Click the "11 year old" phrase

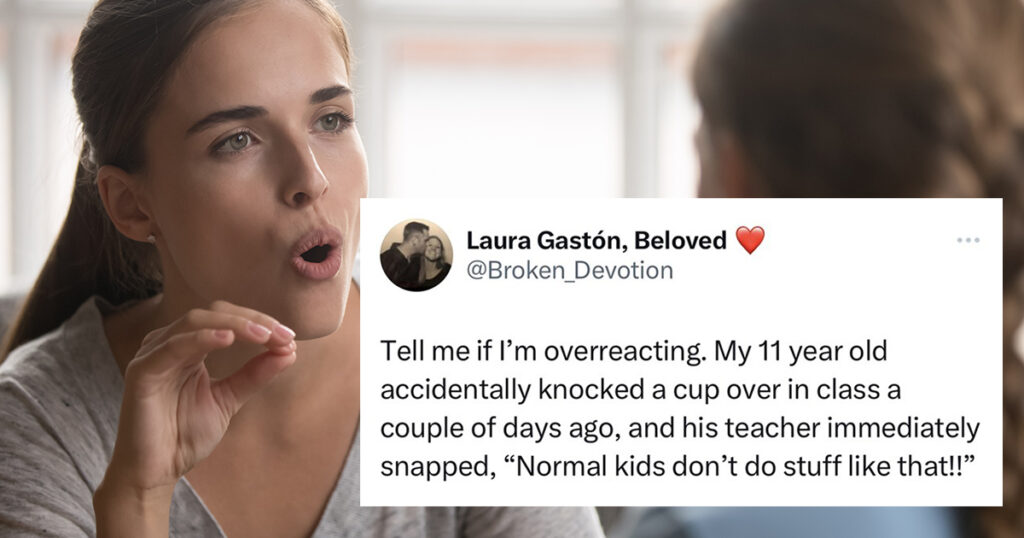(816, 351)
